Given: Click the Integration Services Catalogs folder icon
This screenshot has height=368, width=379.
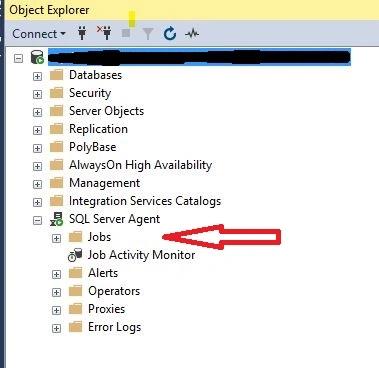Looking at the screenshot, I should coord(56,201).
